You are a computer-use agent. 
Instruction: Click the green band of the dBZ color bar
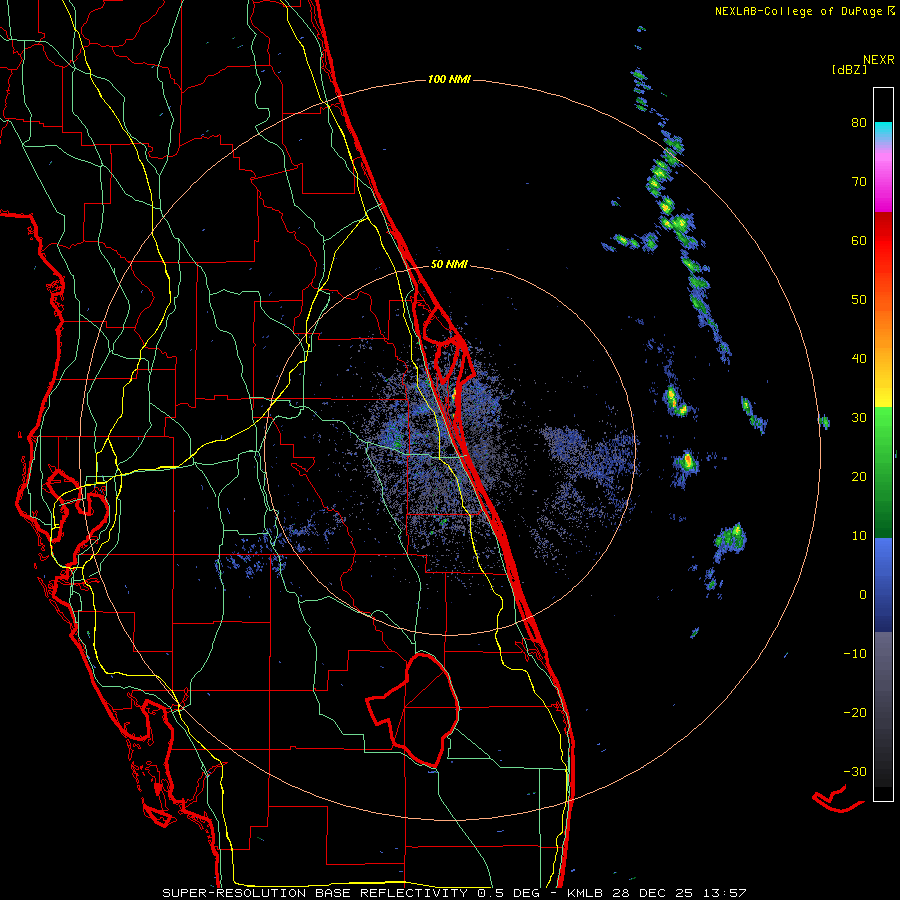883,472
